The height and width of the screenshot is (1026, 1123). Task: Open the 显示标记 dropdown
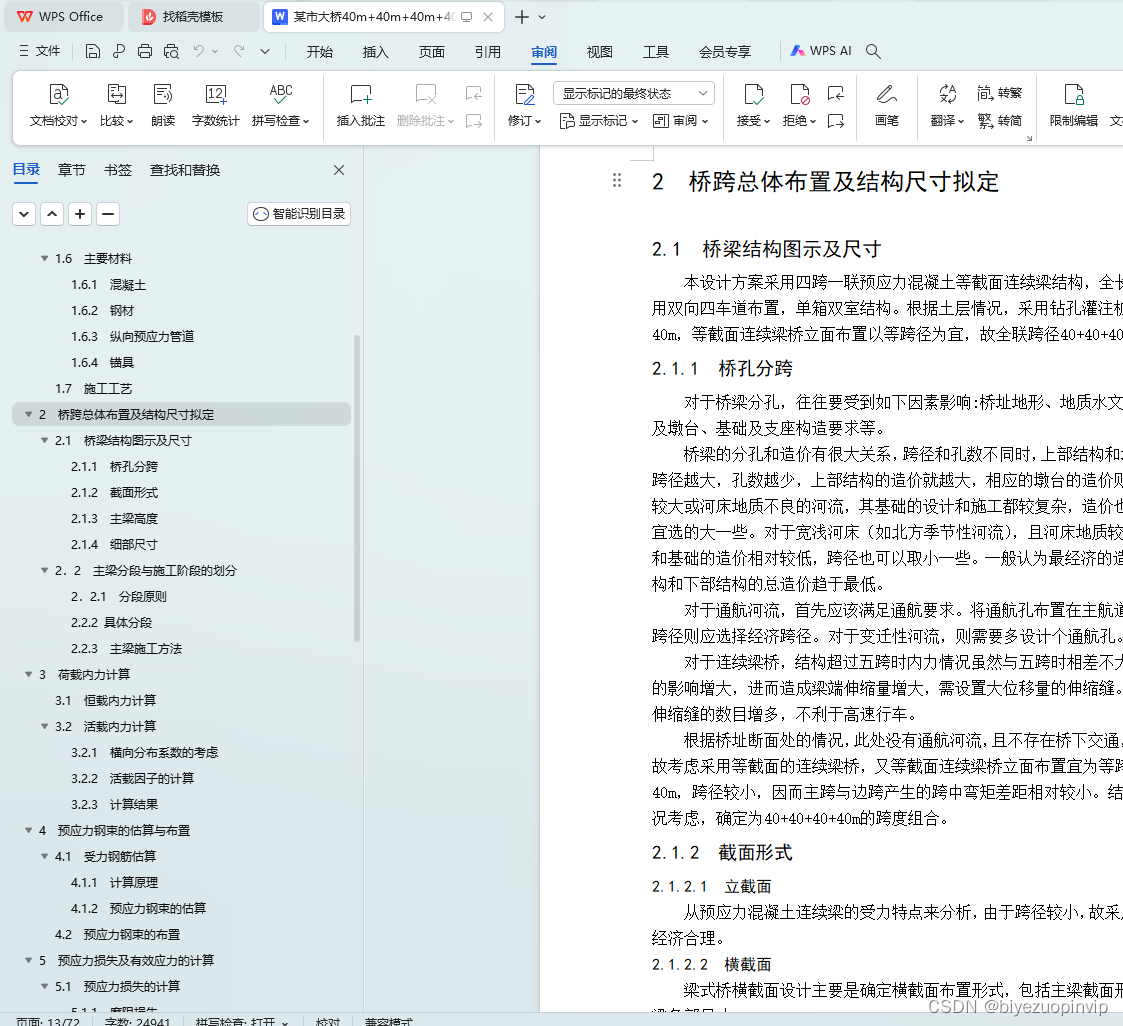pyautogui.click(x=599, y=121)
